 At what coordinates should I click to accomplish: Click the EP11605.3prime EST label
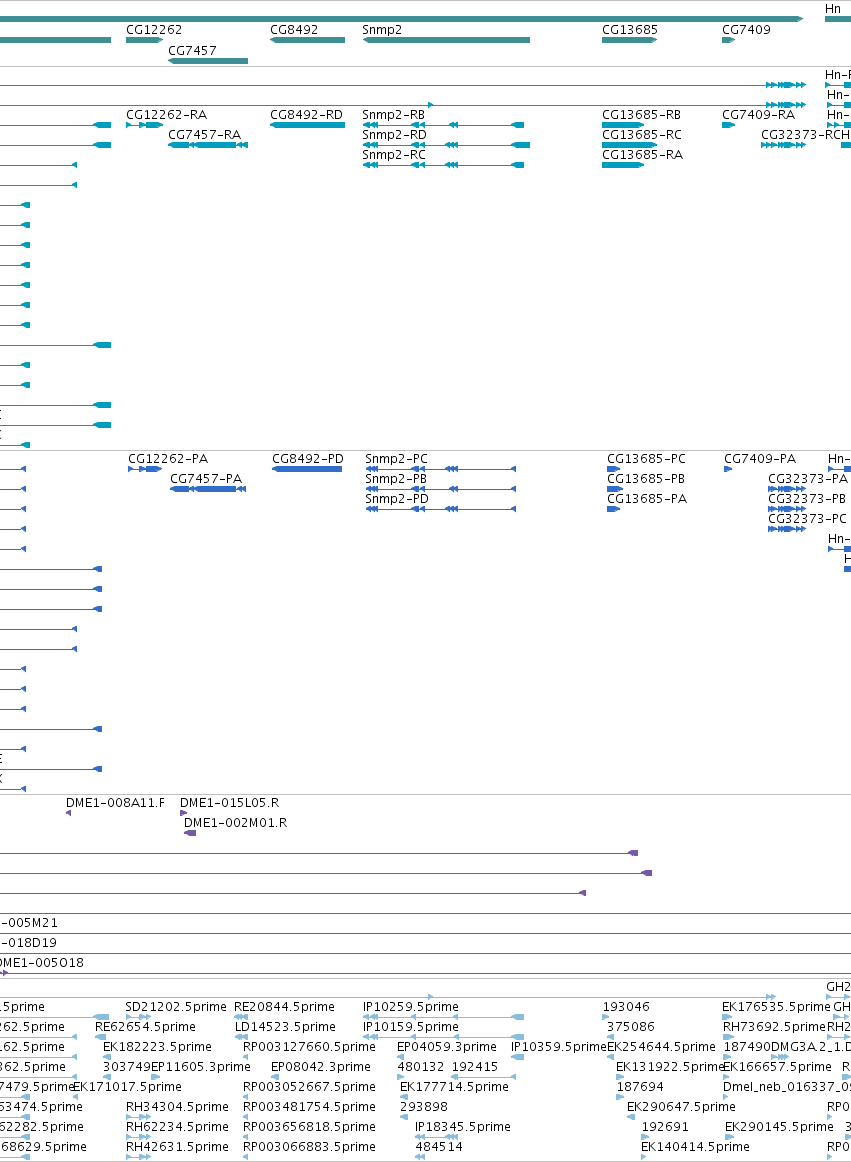tap(200, 1067)
